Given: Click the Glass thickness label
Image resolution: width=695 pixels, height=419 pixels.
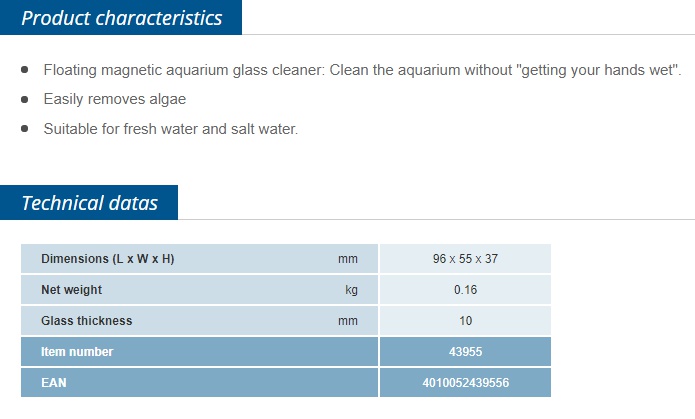Looking at the screenshot, I should (x=86, y=321).
